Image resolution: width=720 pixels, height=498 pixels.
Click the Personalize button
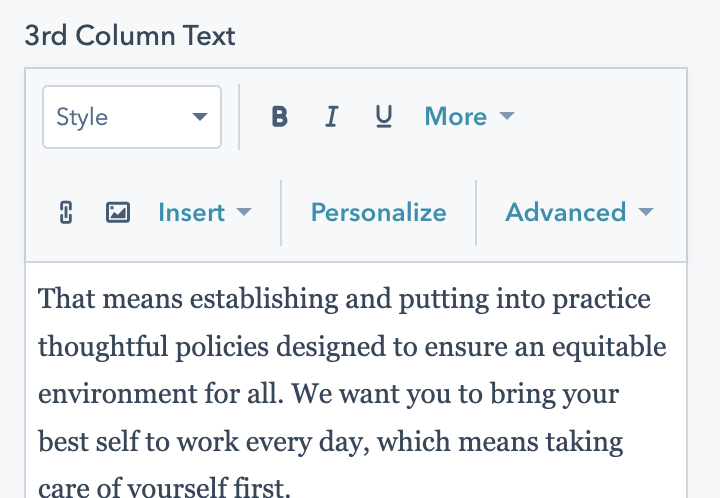tap(379, 212)
